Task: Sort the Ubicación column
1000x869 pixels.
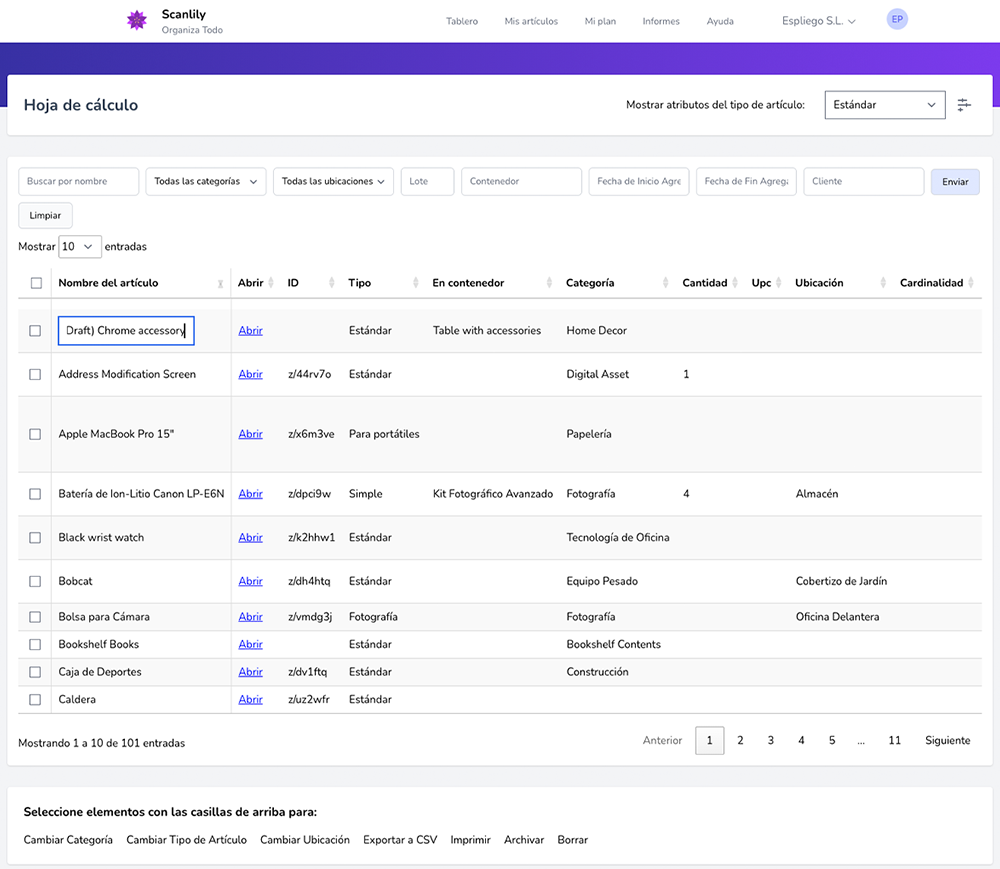Action: (x=883, y=282)
